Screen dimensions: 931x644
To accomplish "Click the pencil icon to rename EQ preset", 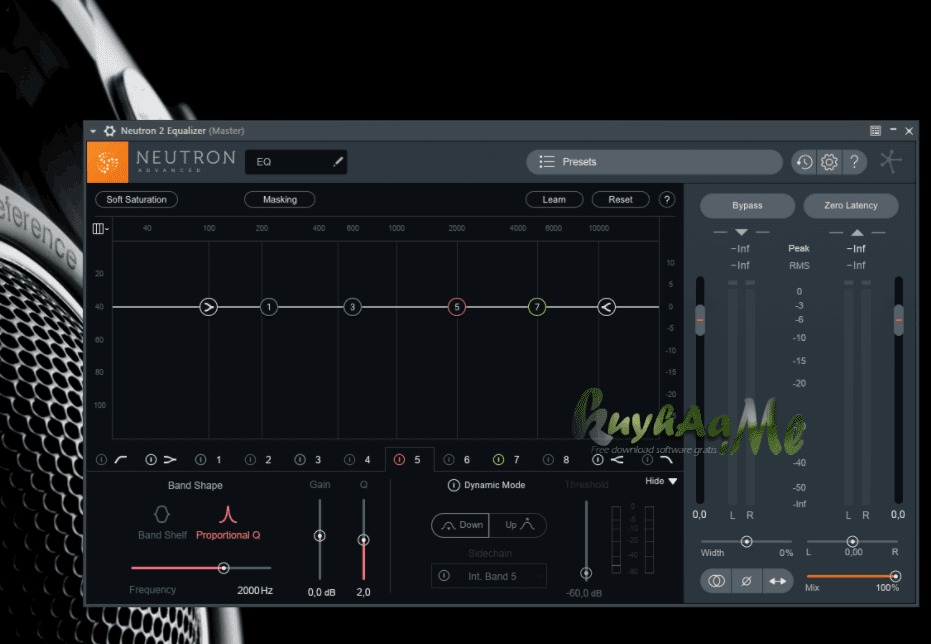I will 338,161.
